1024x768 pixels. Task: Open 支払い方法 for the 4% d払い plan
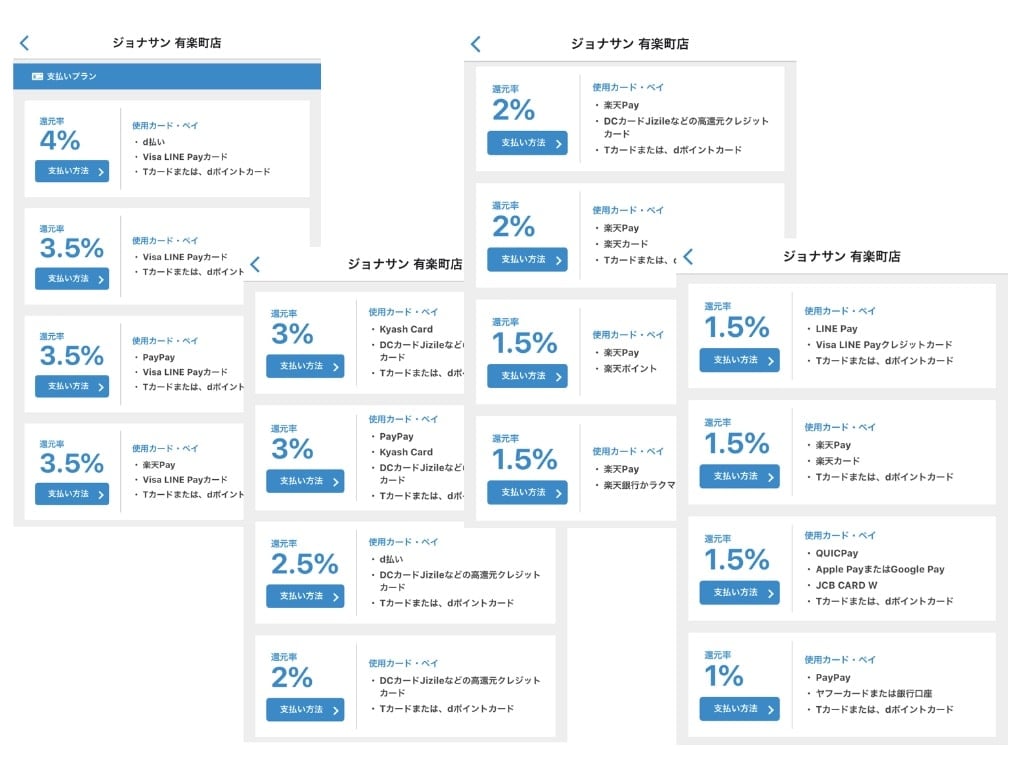(x=72, y=171)
